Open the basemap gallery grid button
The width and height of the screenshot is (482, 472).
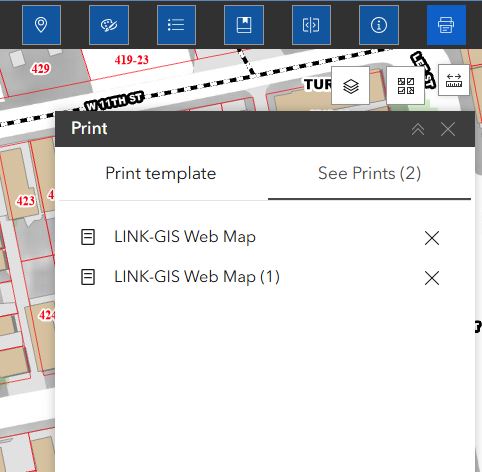point(406,86)
